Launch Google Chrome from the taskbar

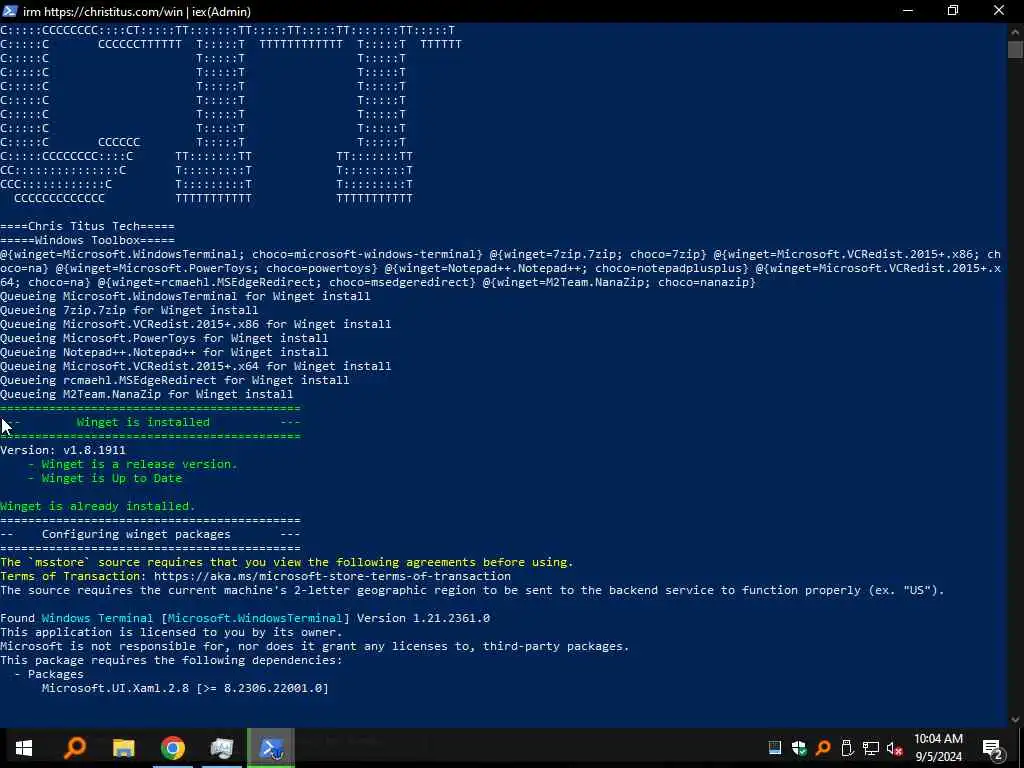click(173, 748)
